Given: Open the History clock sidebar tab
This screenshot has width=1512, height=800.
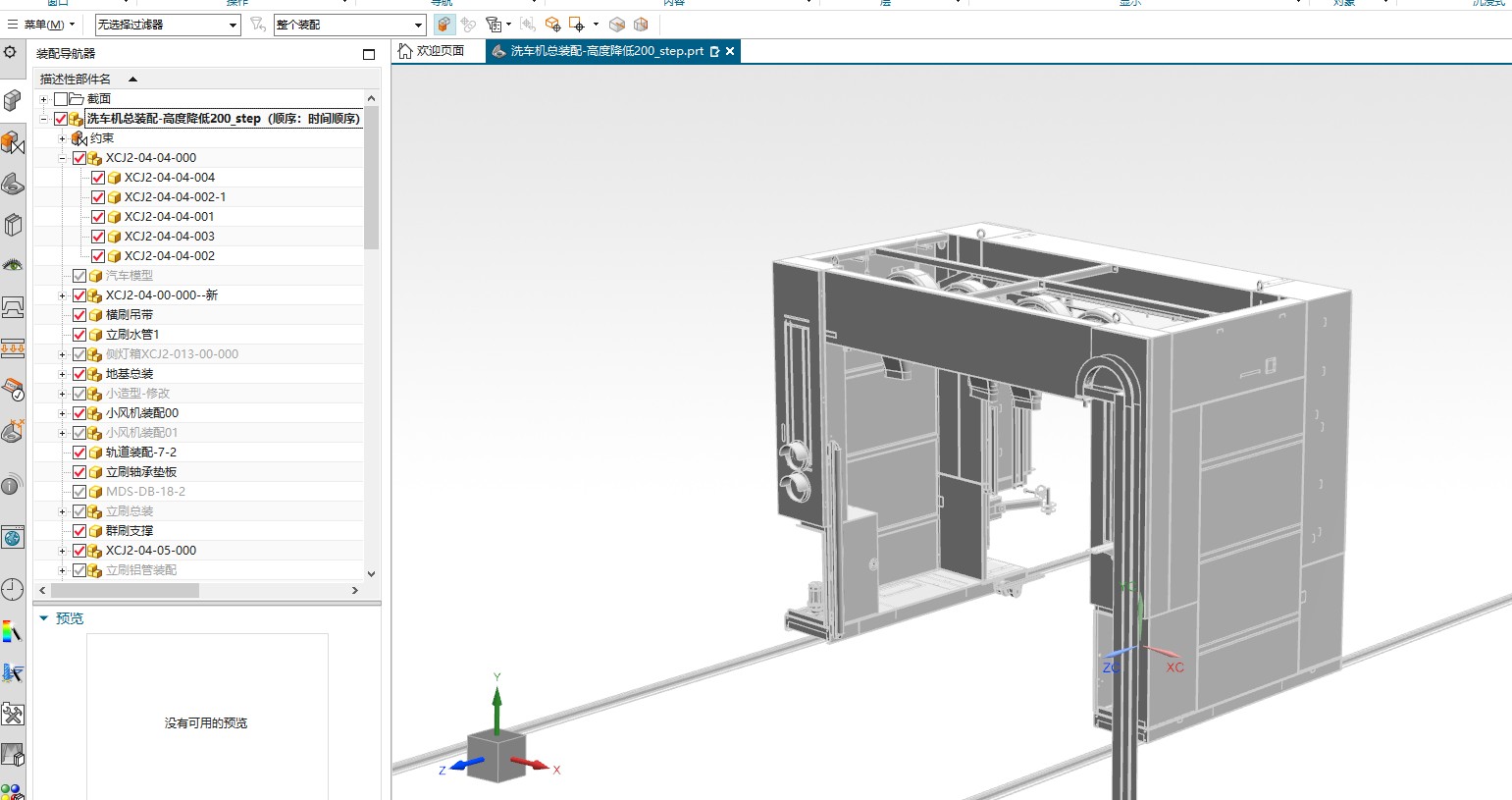Looking at the screenshot, I should point(12,589).
